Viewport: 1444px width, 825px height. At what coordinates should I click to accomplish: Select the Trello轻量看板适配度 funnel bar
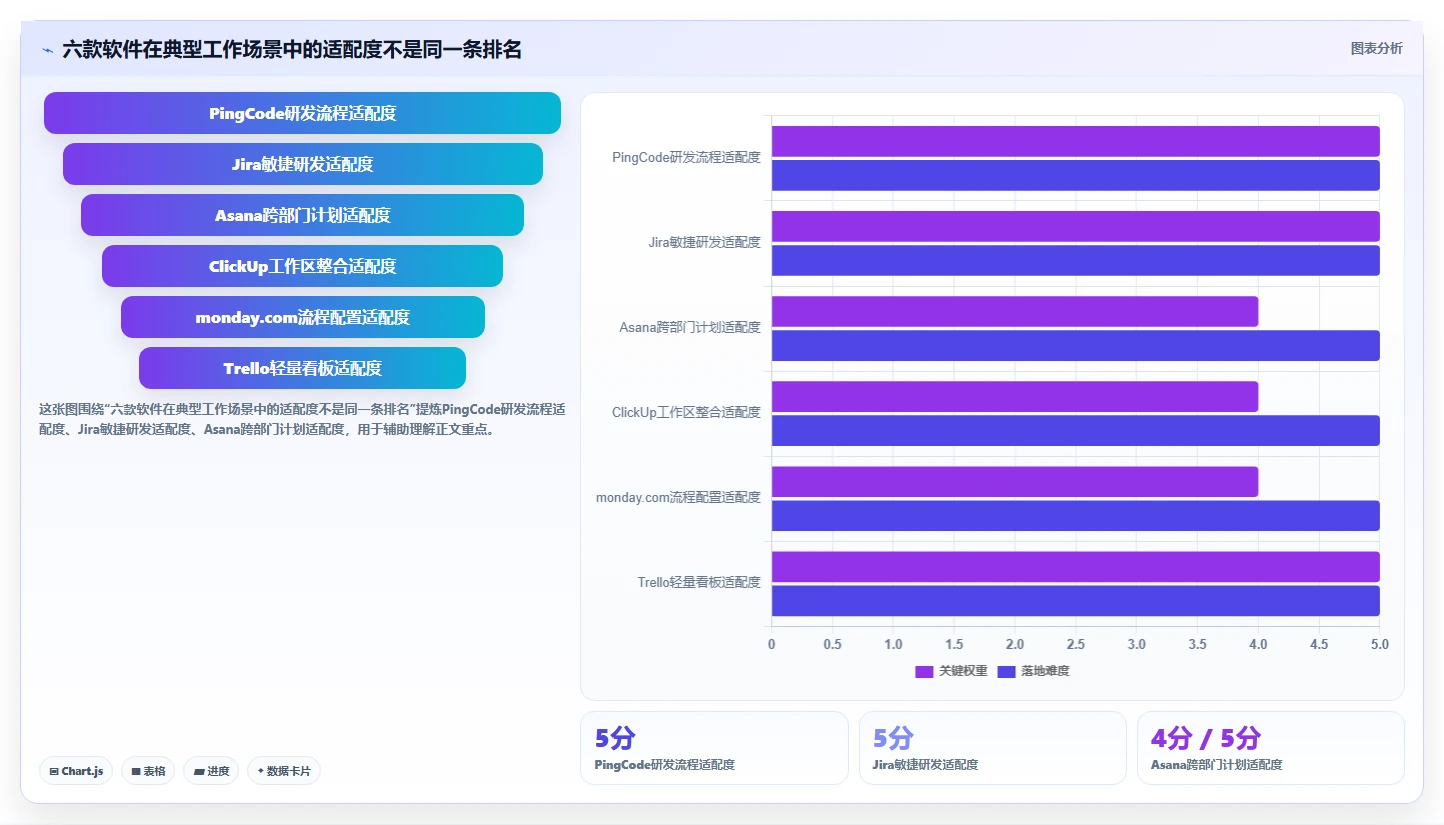click(302, 368)
